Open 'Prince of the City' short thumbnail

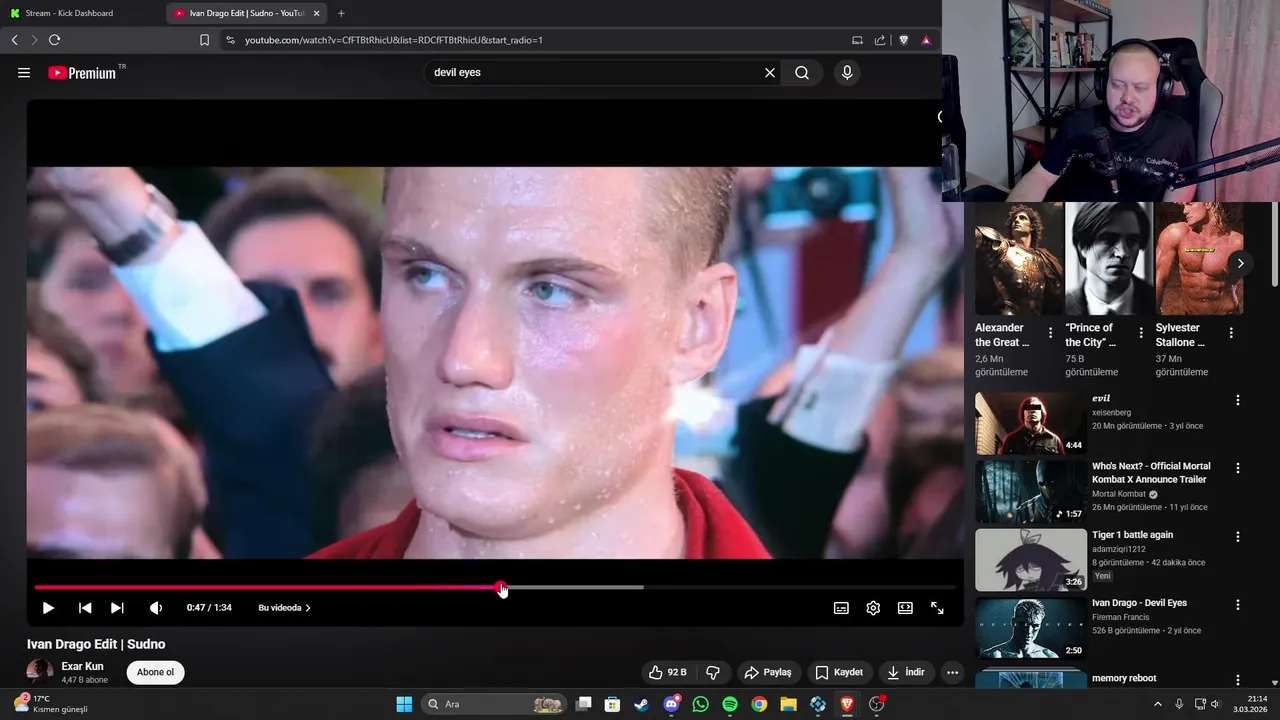pos(1109,259)
